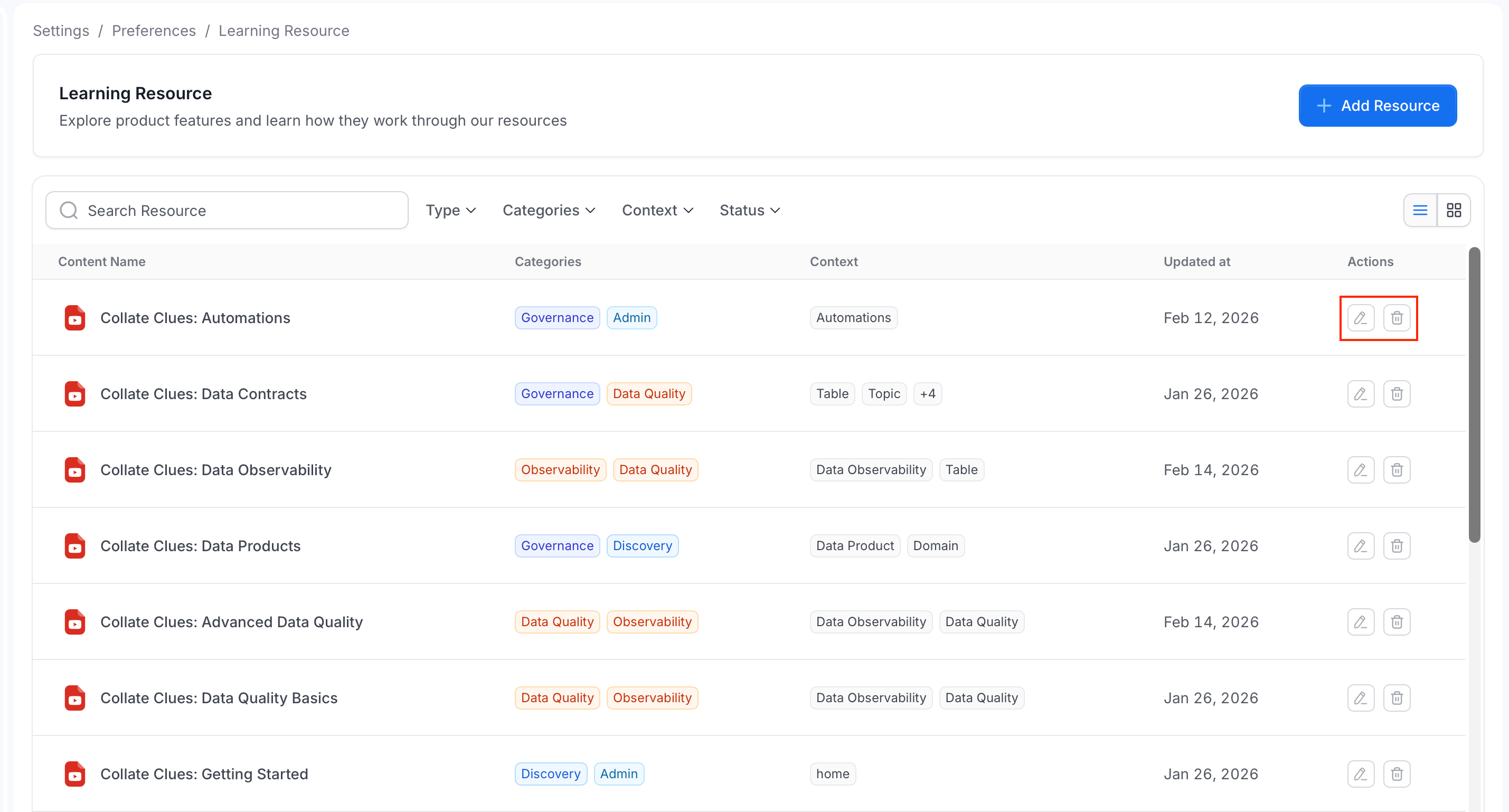Switch to list view
The width and height of the screenshot is (1509, 812).
pyautogui.click(x=1419, y=210)
